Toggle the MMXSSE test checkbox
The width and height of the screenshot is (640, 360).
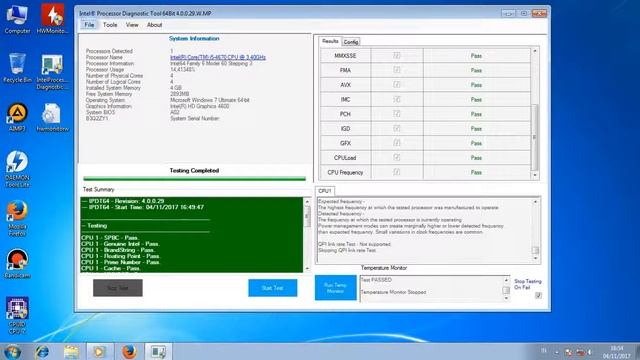[x=397, y=55]
